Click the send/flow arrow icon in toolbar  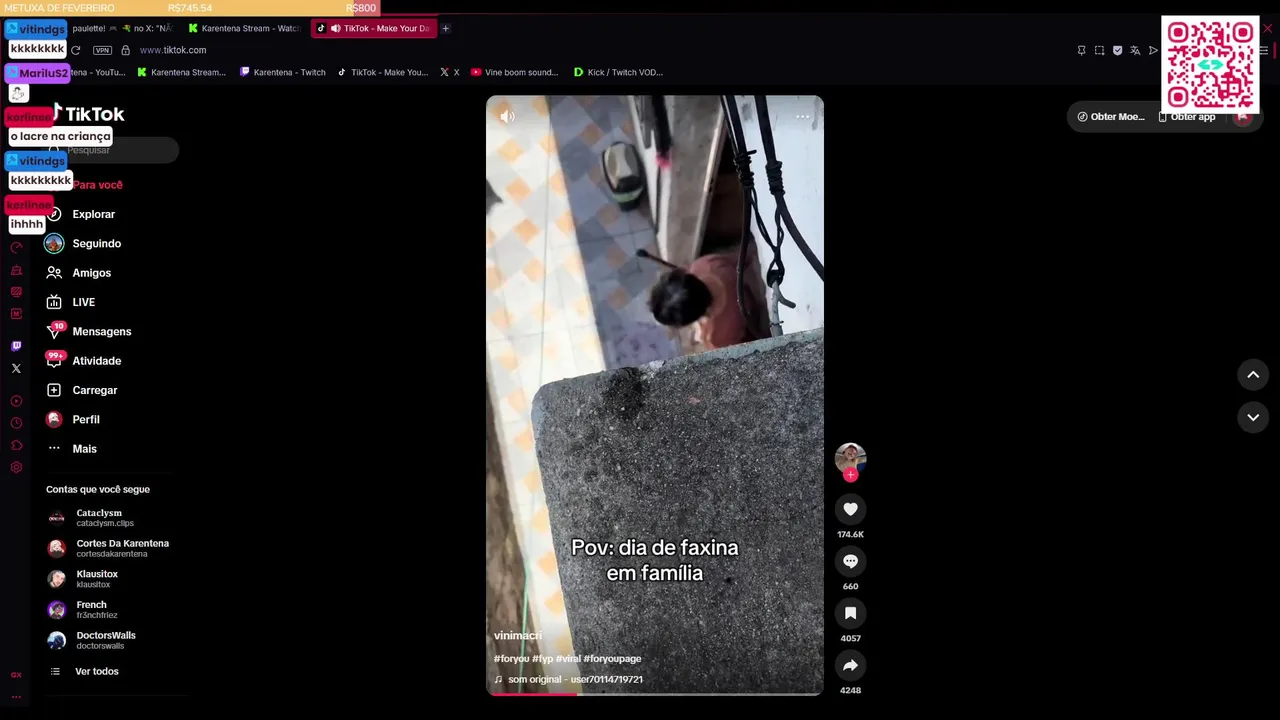[1153, 50]
